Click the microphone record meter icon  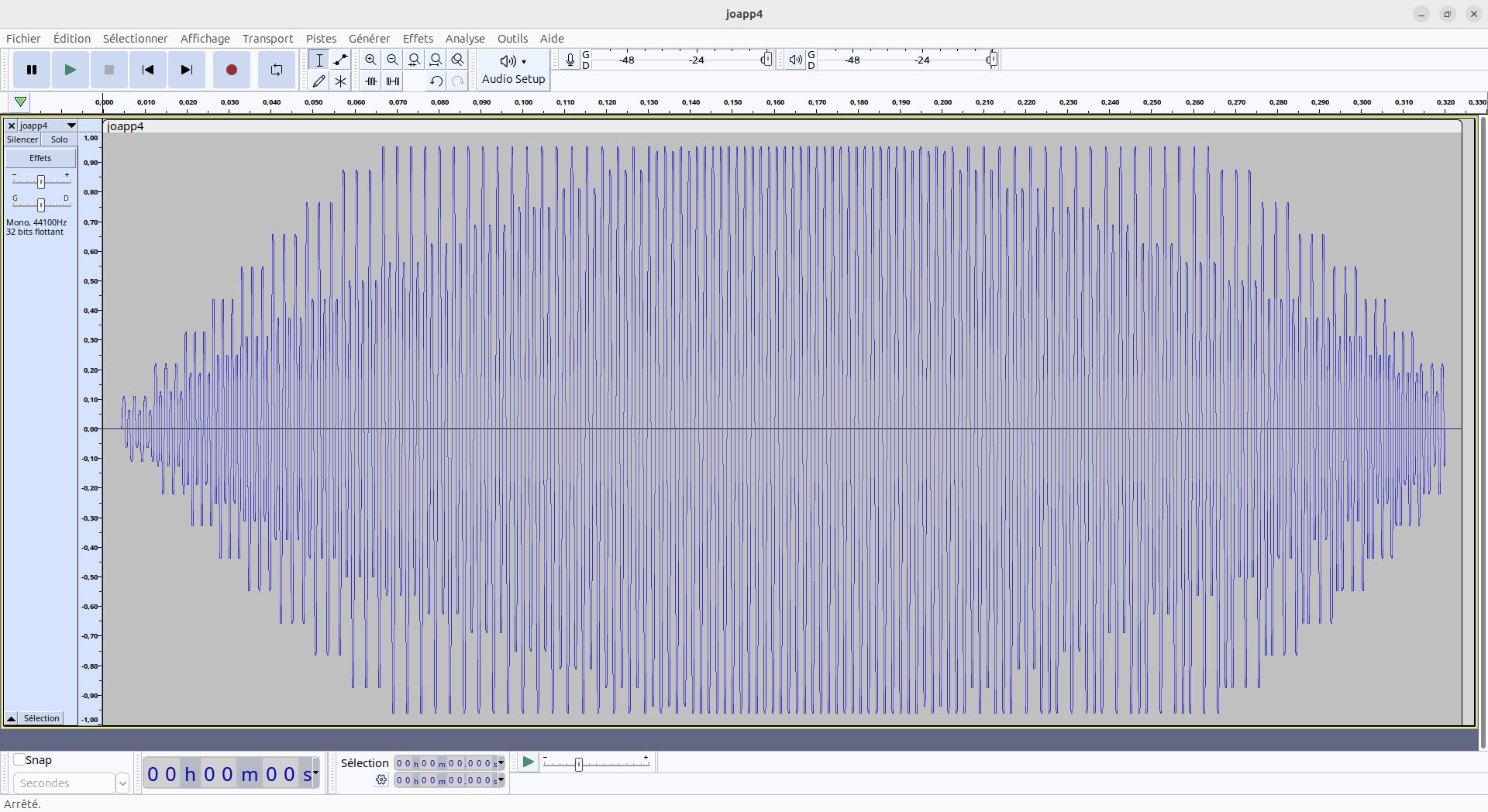pos(570,60)
